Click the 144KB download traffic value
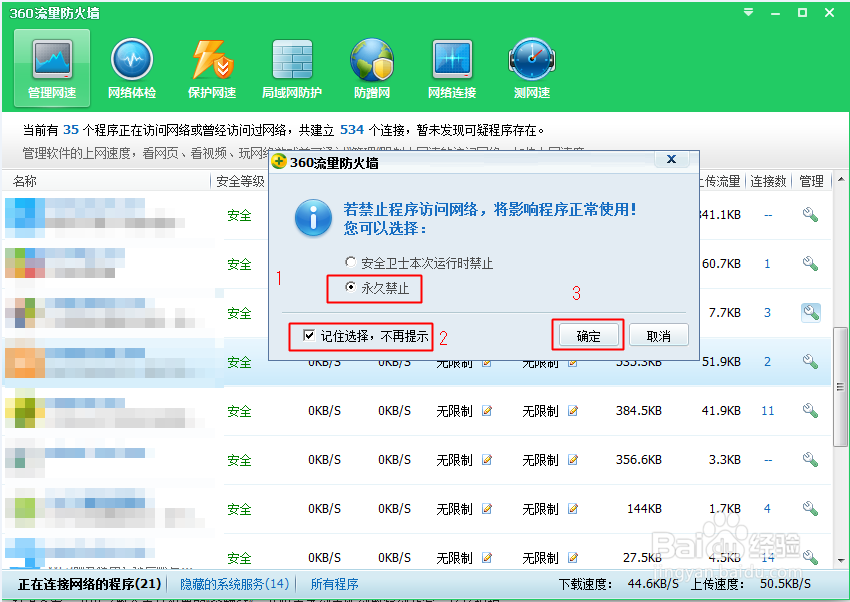 pos(645,508)
